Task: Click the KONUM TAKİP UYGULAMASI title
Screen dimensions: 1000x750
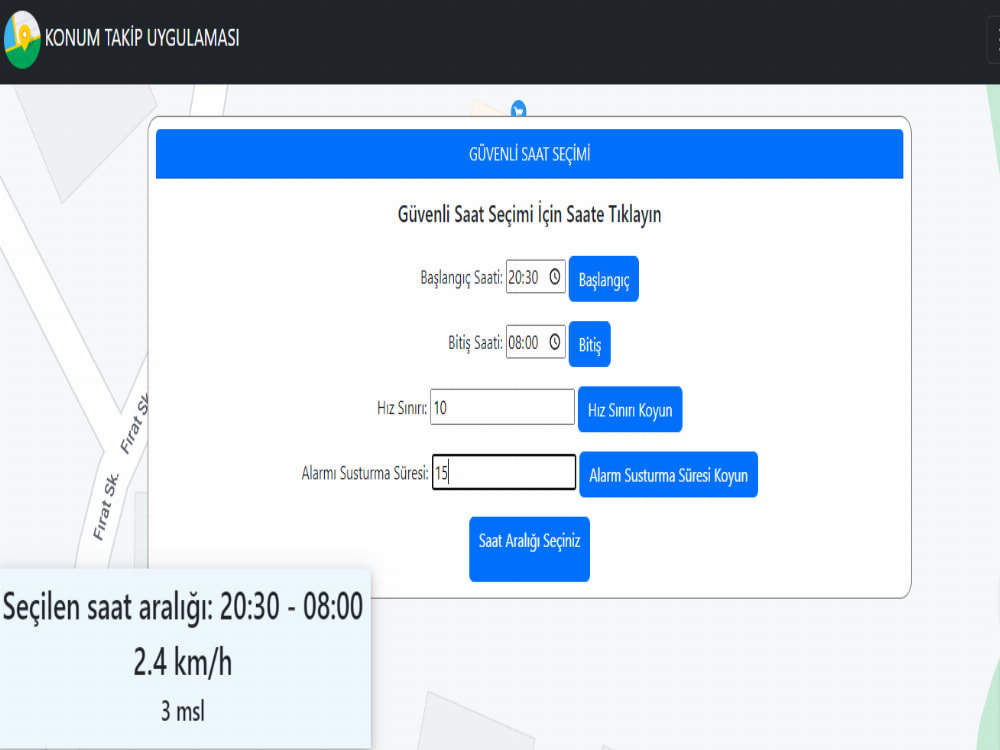Action: click(142, 38)
